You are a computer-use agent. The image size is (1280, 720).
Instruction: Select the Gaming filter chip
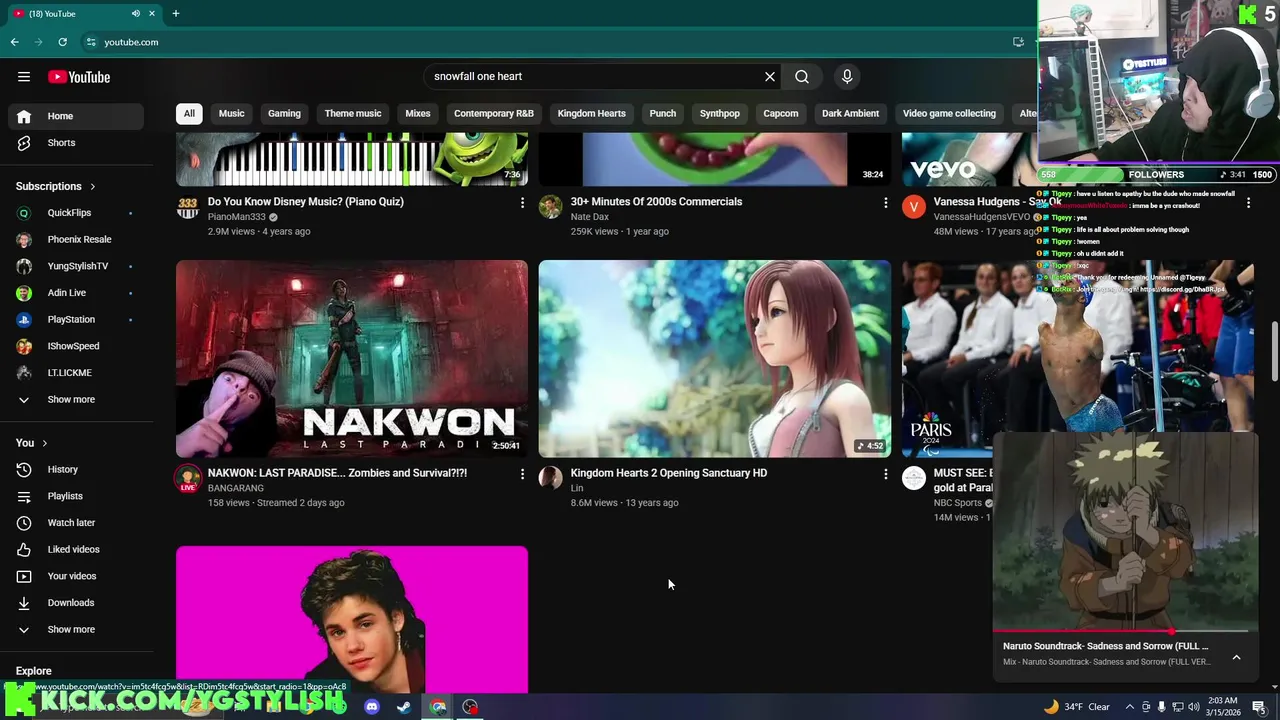coord(284,114)
